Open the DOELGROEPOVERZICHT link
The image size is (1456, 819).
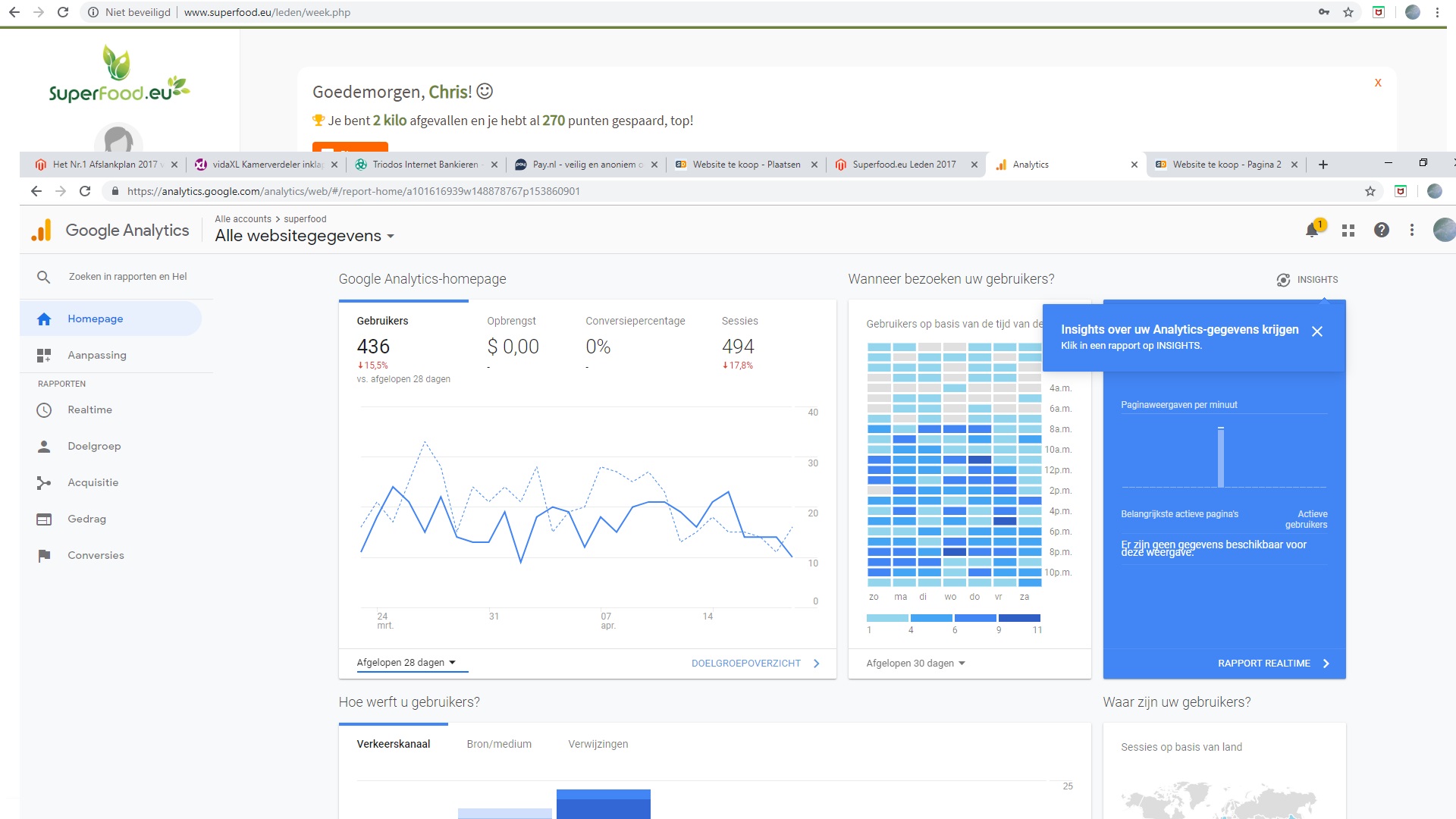point(755,664)
